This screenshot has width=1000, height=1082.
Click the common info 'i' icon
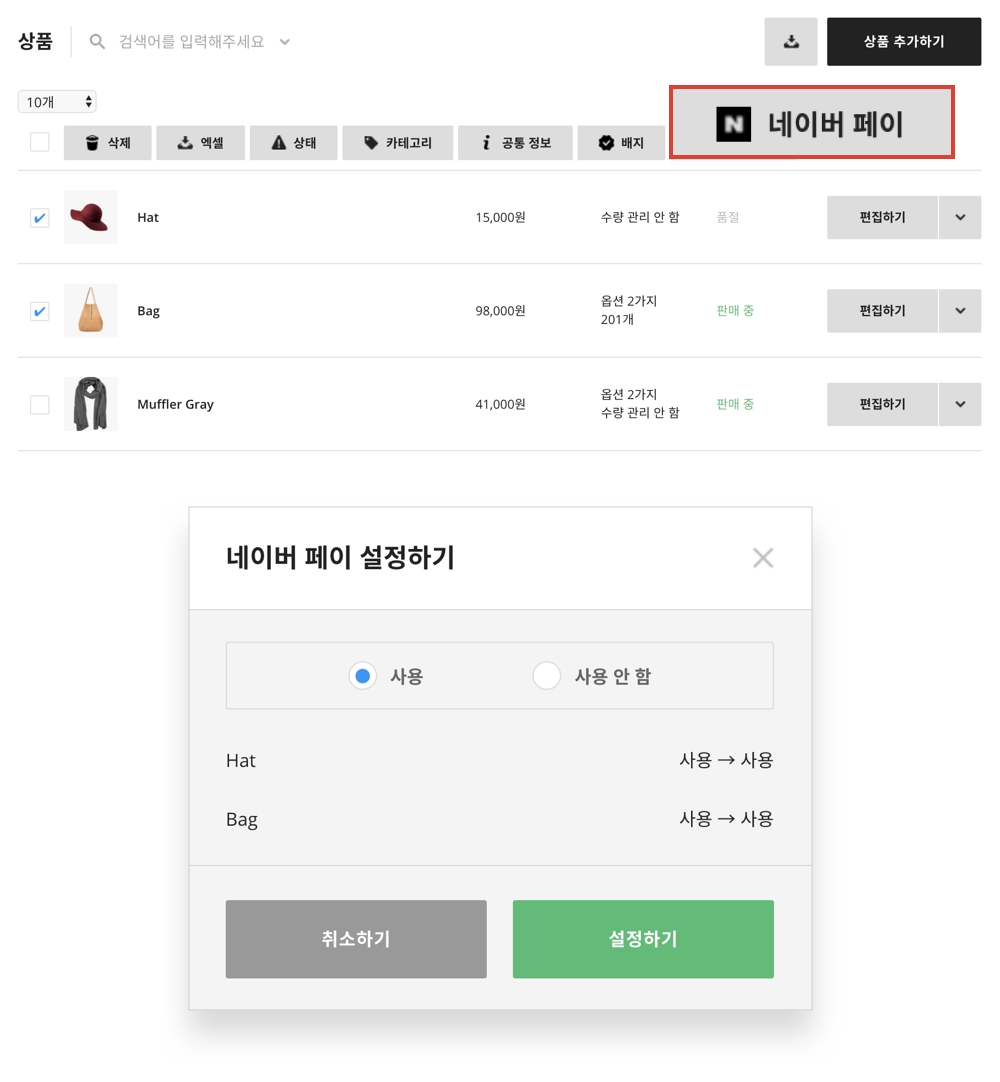click(x=487, y=143)
